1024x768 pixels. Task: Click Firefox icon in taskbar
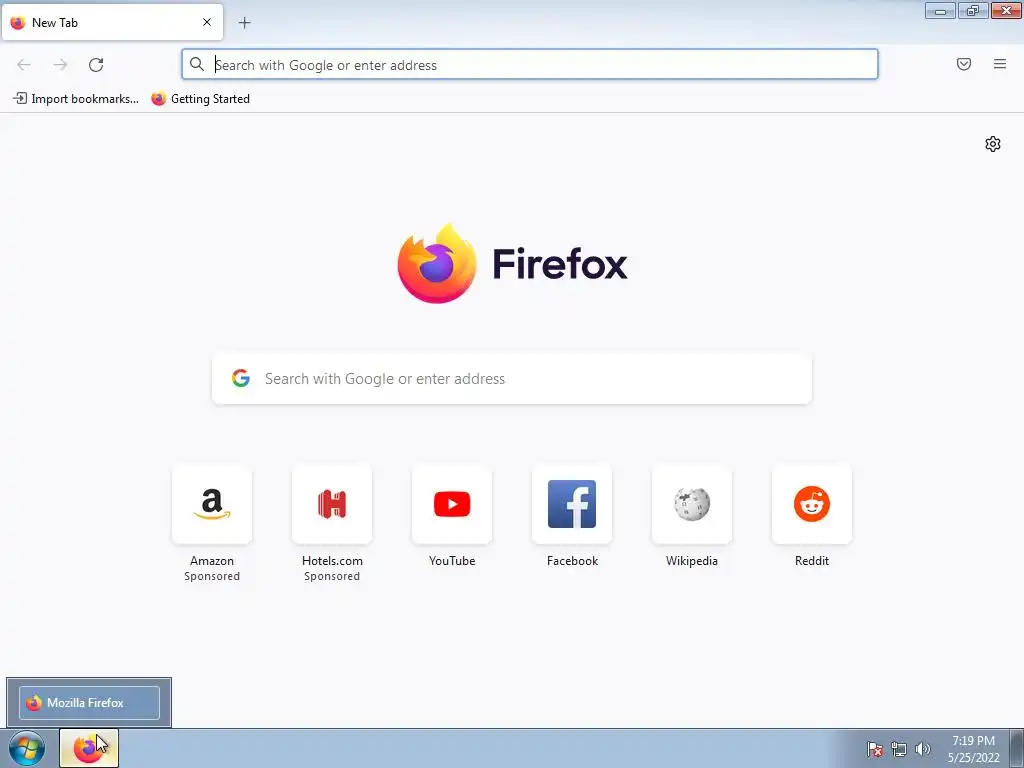pos(89,748)
